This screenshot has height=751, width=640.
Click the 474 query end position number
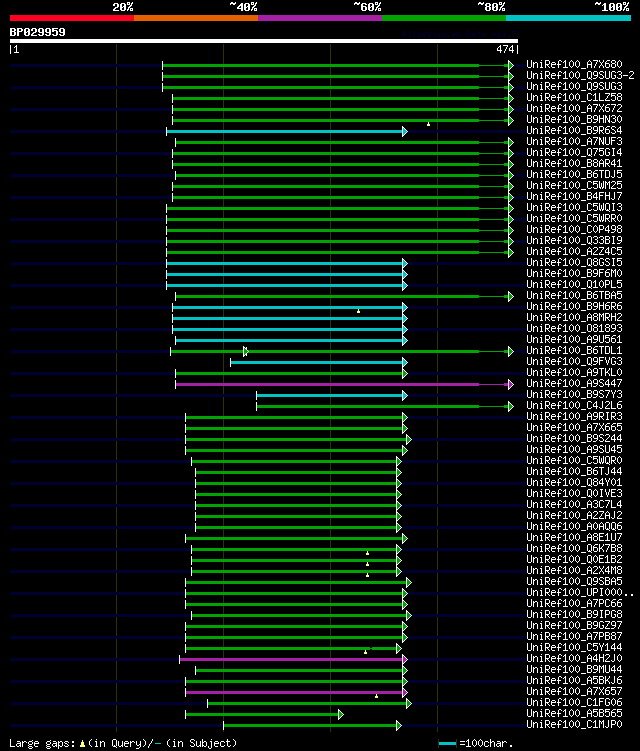pyautogui.click(x=505, y=49)
